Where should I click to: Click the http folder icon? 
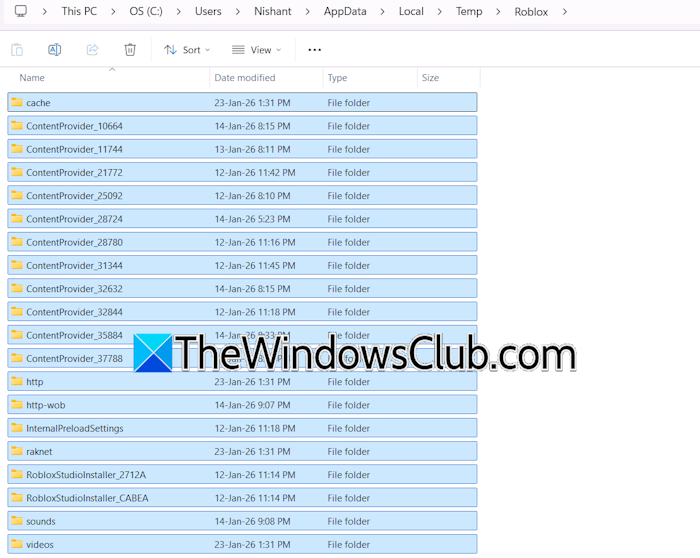(17, 381)
